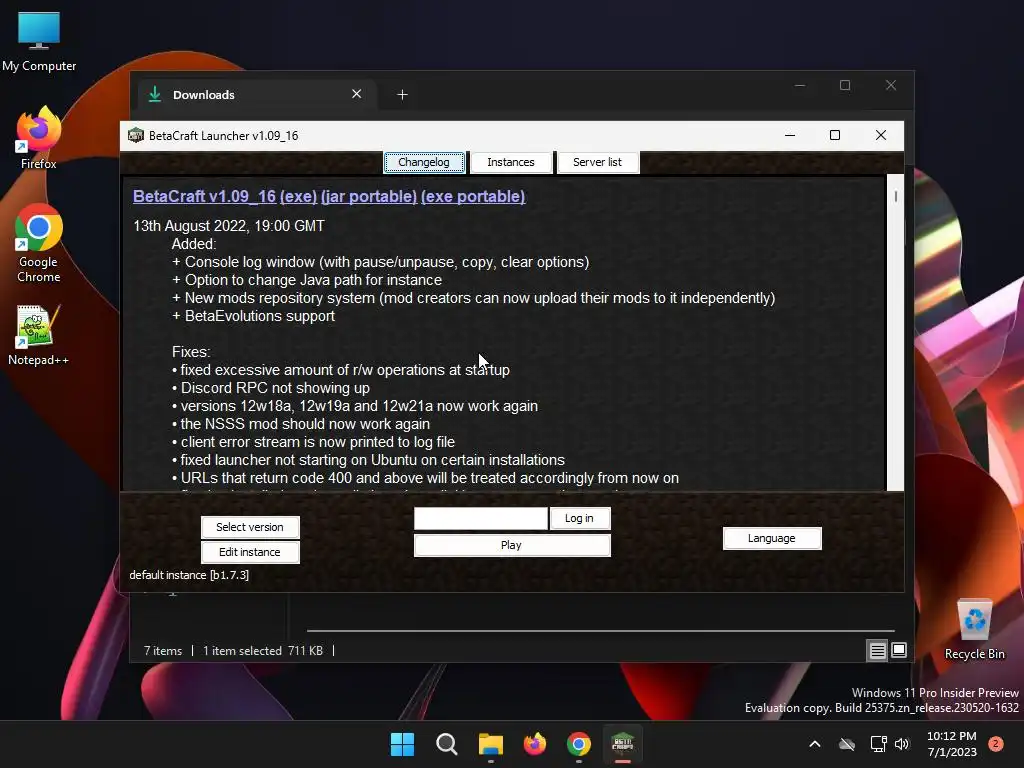The image size is (1024, 768).
Task: Start the game with Play button
Action: pyautogui.click(x=511, y=545)
